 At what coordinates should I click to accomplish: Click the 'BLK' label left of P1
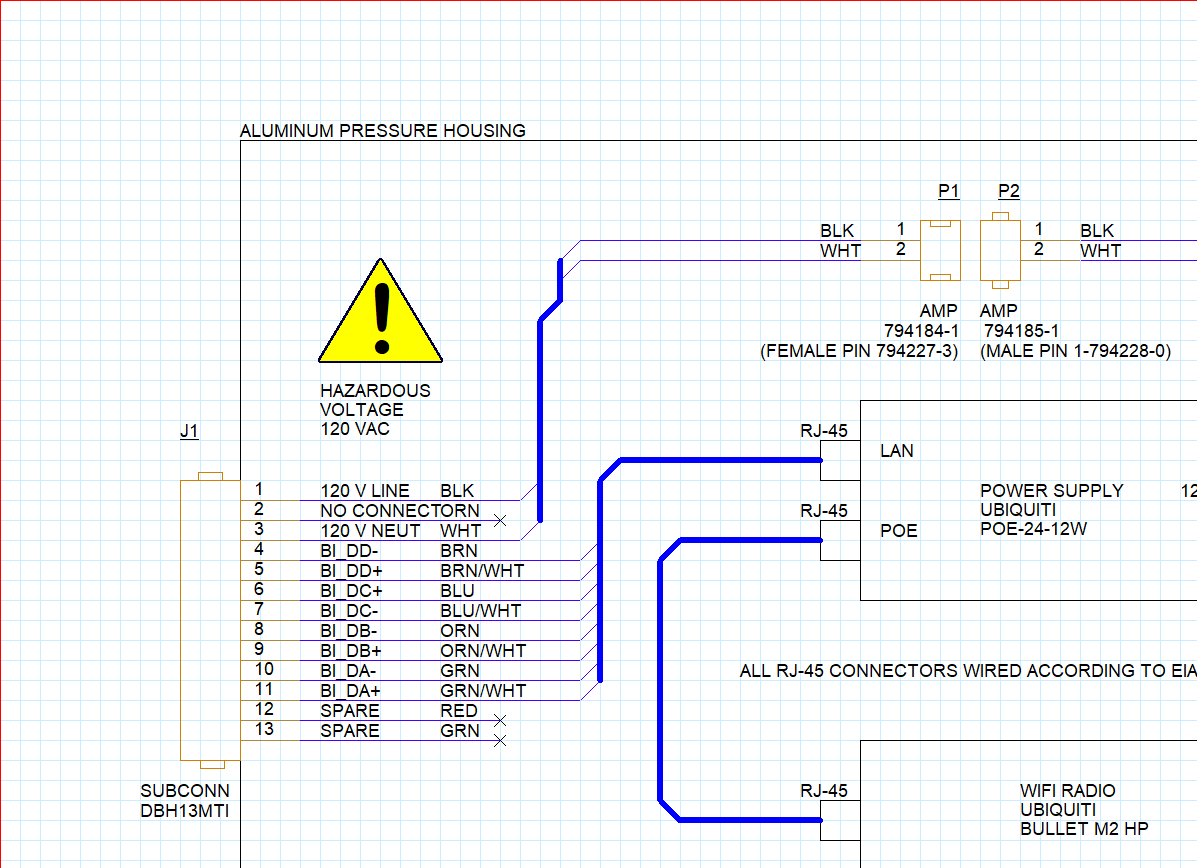click(x=837, y=231)
